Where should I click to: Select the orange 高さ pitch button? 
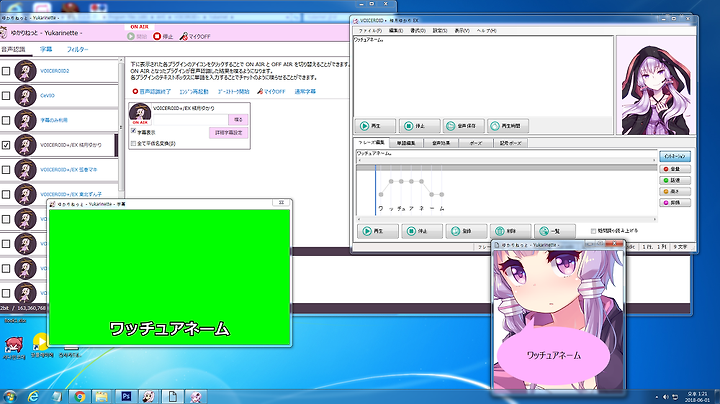point(675,191)
